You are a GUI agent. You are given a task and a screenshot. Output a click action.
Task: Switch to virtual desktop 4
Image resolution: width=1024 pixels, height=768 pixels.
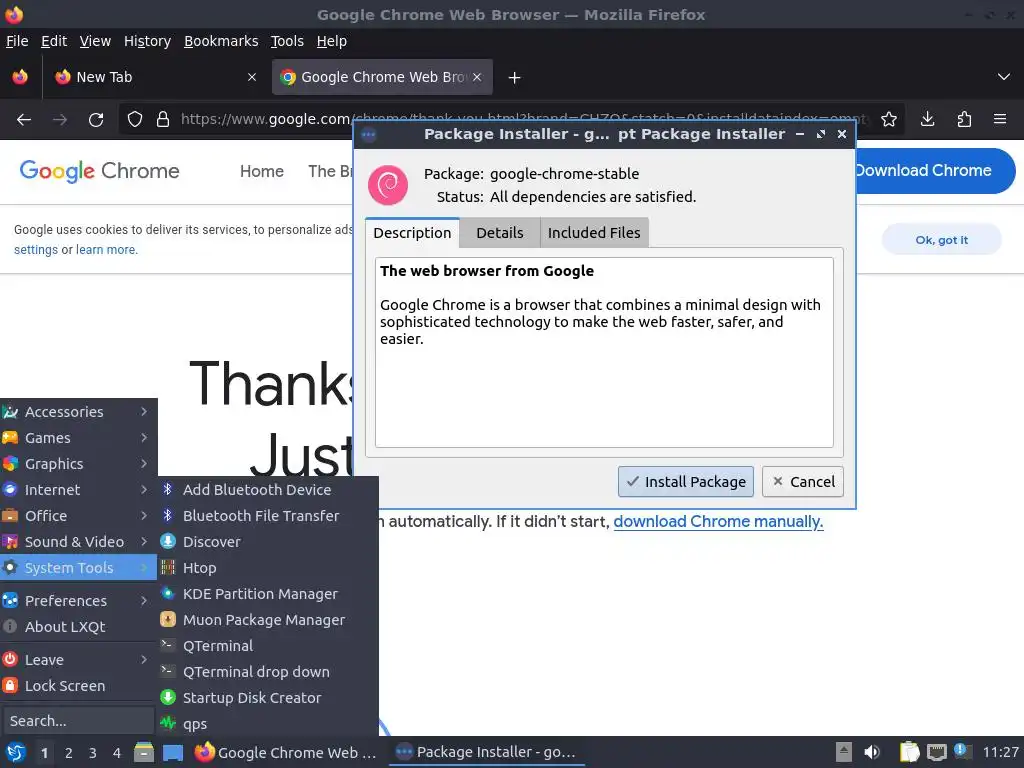[x=117, y=753]
